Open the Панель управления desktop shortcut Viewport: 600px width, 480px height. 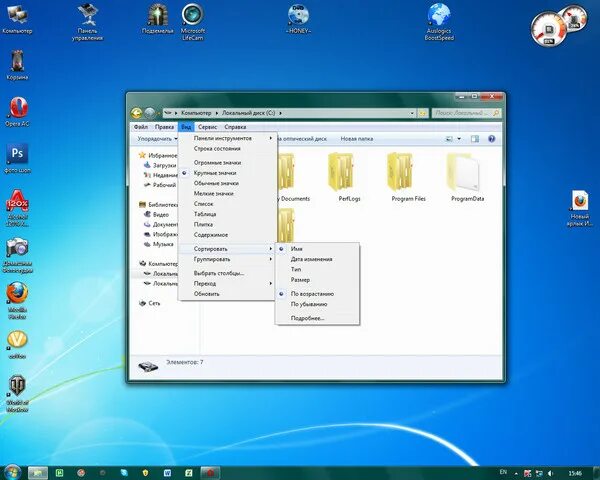(x=87, y=22)
